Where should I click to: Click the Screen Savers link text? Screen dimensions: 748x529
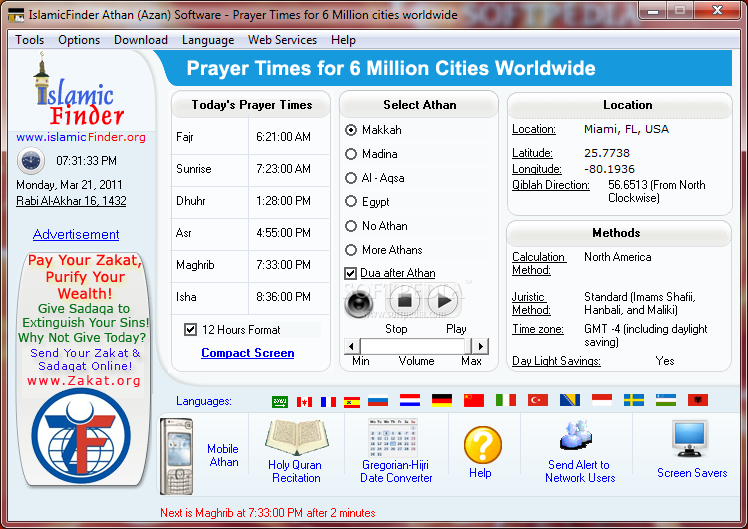692,473
